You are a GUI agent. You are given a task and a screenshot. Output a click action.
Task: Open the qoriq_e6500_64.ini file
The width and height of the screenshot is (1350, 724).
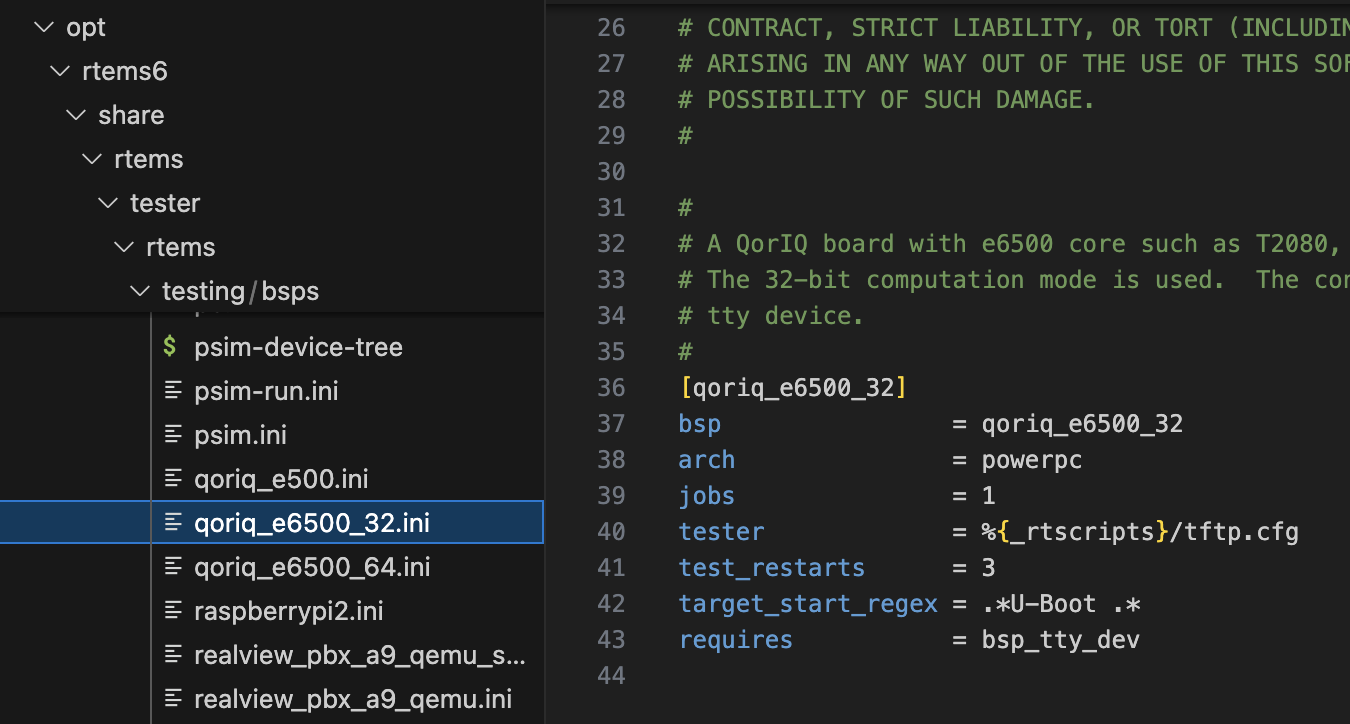pyautogui.click(x=312, y=567)
